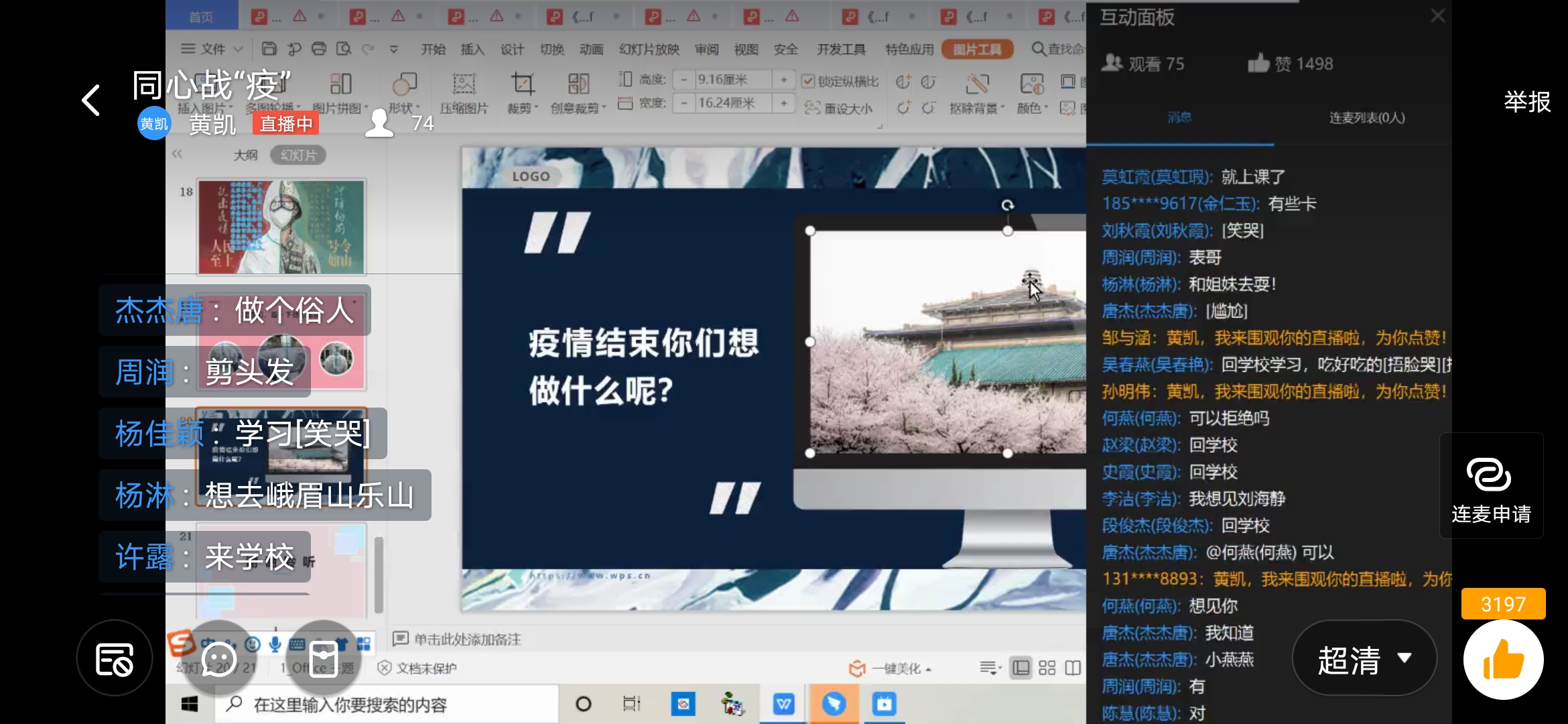The width and height of the screenshot is (1568, 724).
Task: Tap the thumbs-up like button
Action: (1503, 660)
